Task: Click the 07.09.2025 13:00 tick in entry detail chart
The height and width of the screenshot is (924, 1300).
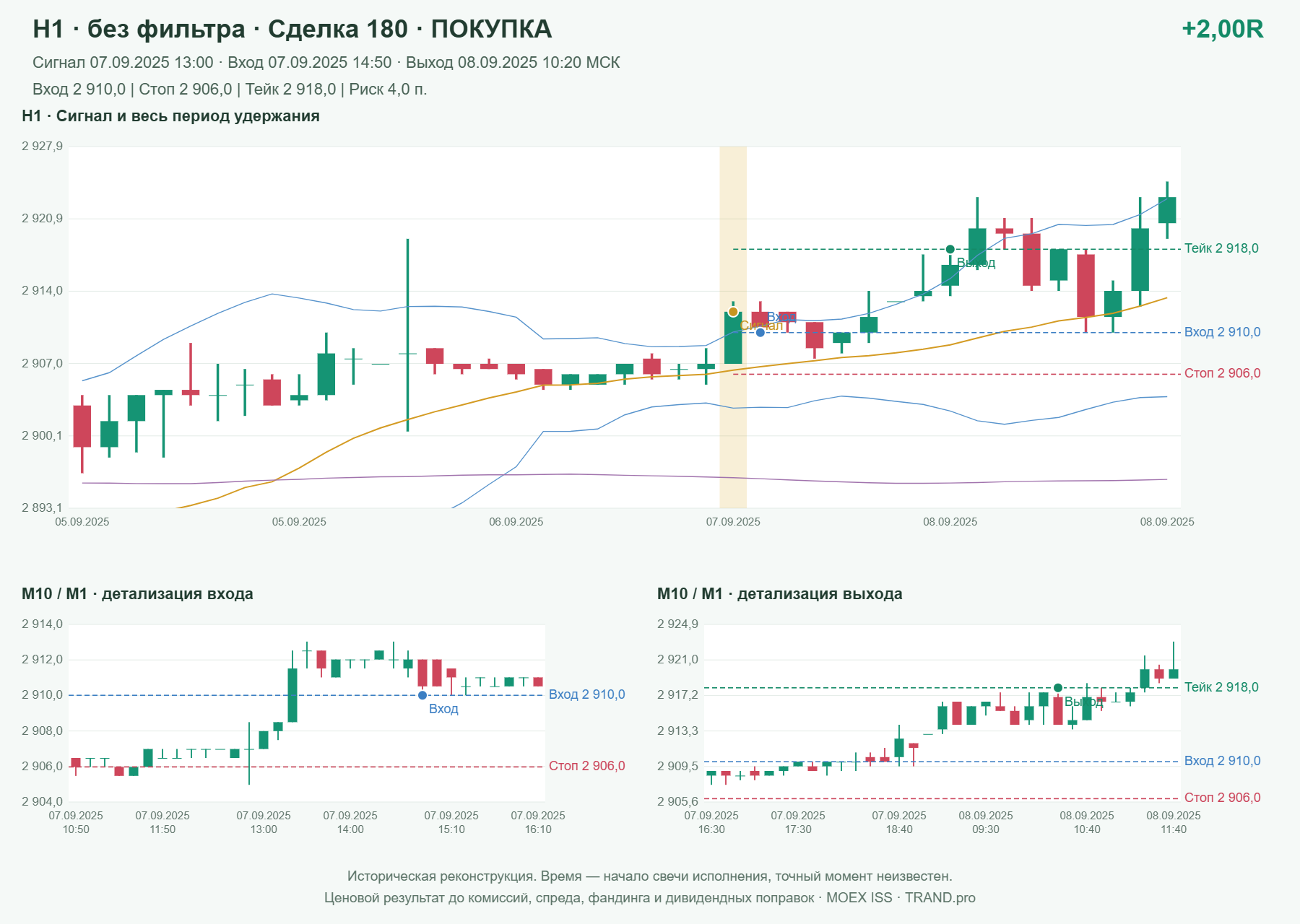Action: click(264, 822)
